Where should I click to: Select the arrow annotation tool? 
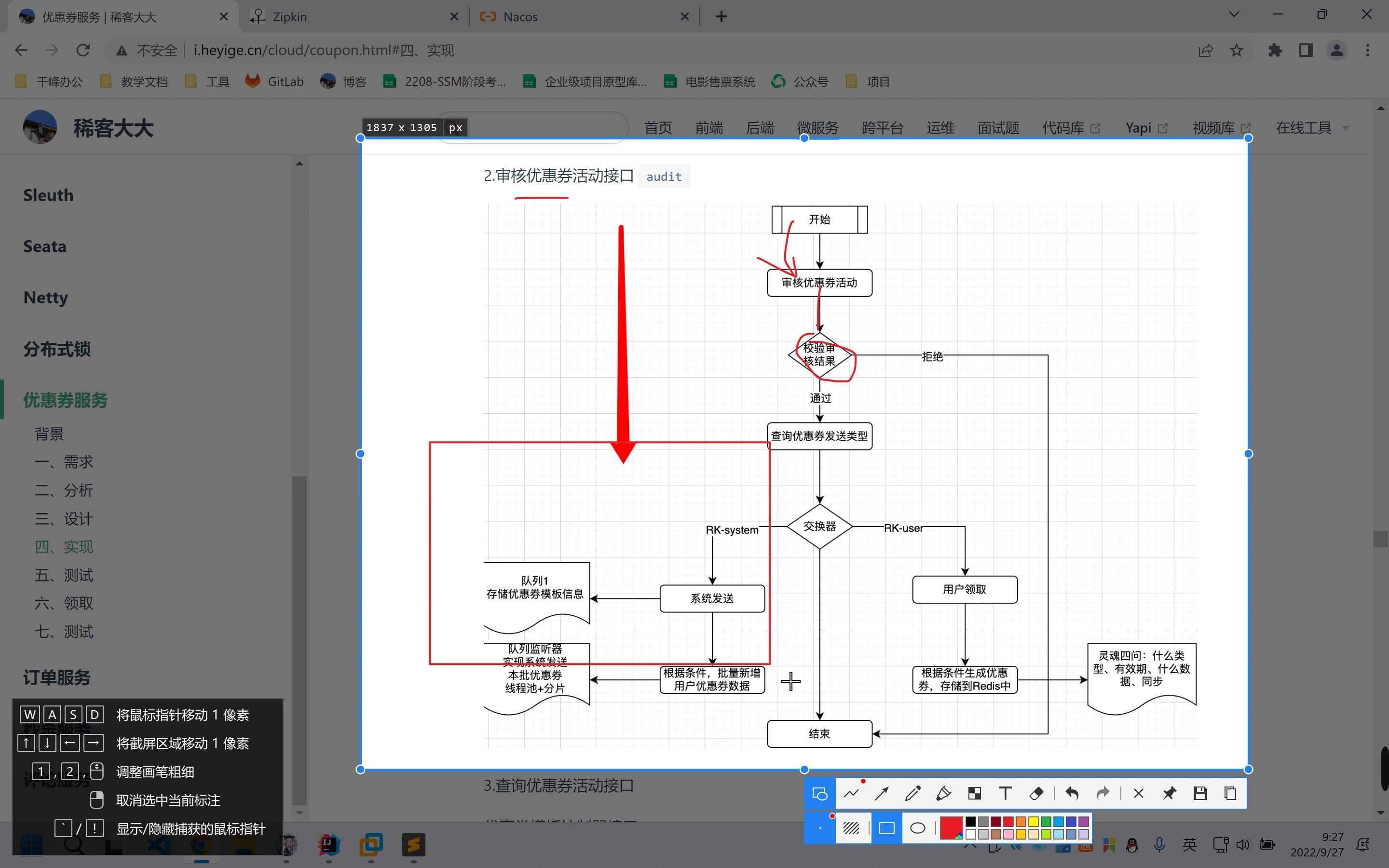(882, 793)
